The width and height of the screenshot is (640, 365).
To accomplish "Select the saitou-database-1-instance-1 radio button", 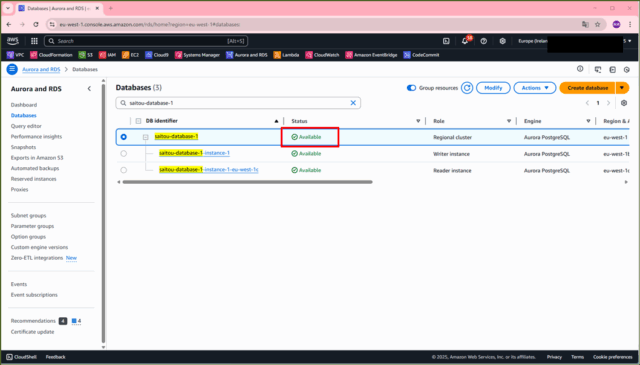I will (124, 154).
